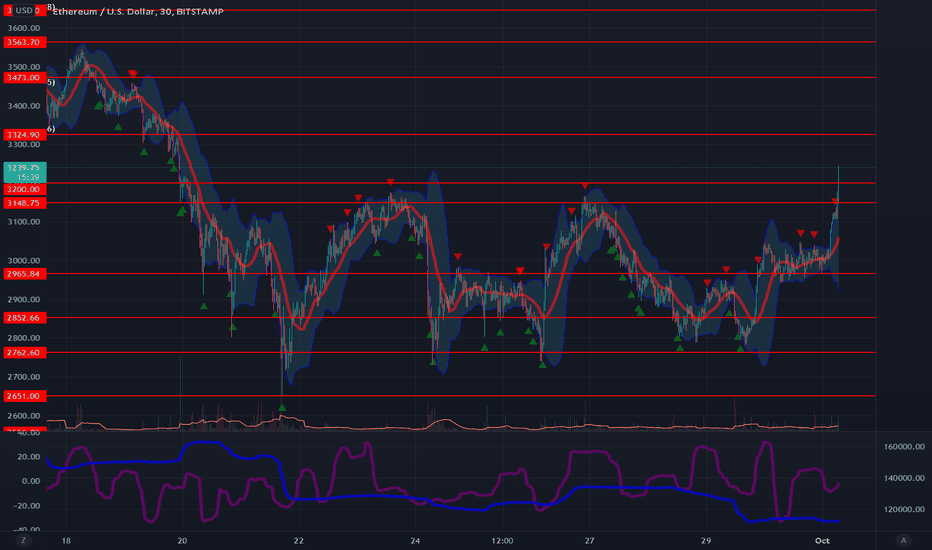
Task: Click the Ethereum / U.S. Dollar chart title
Action: point(138,11)
